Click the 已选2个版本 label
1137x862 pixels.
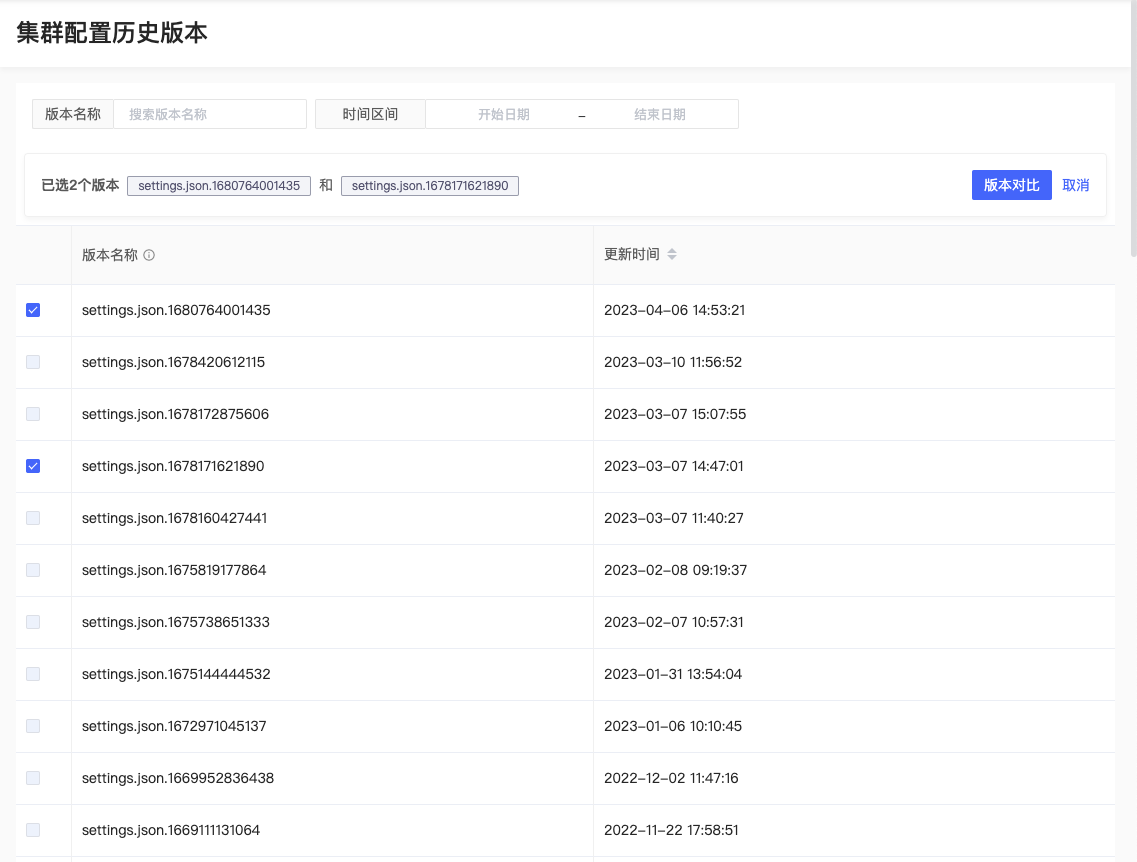click(80, 186)
